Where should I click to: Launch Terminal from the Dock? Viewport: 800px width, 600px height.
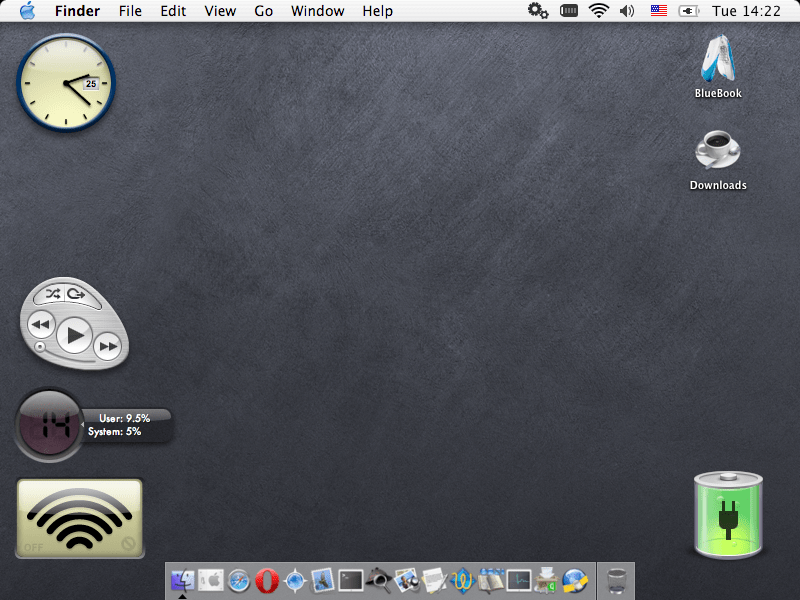350,580
